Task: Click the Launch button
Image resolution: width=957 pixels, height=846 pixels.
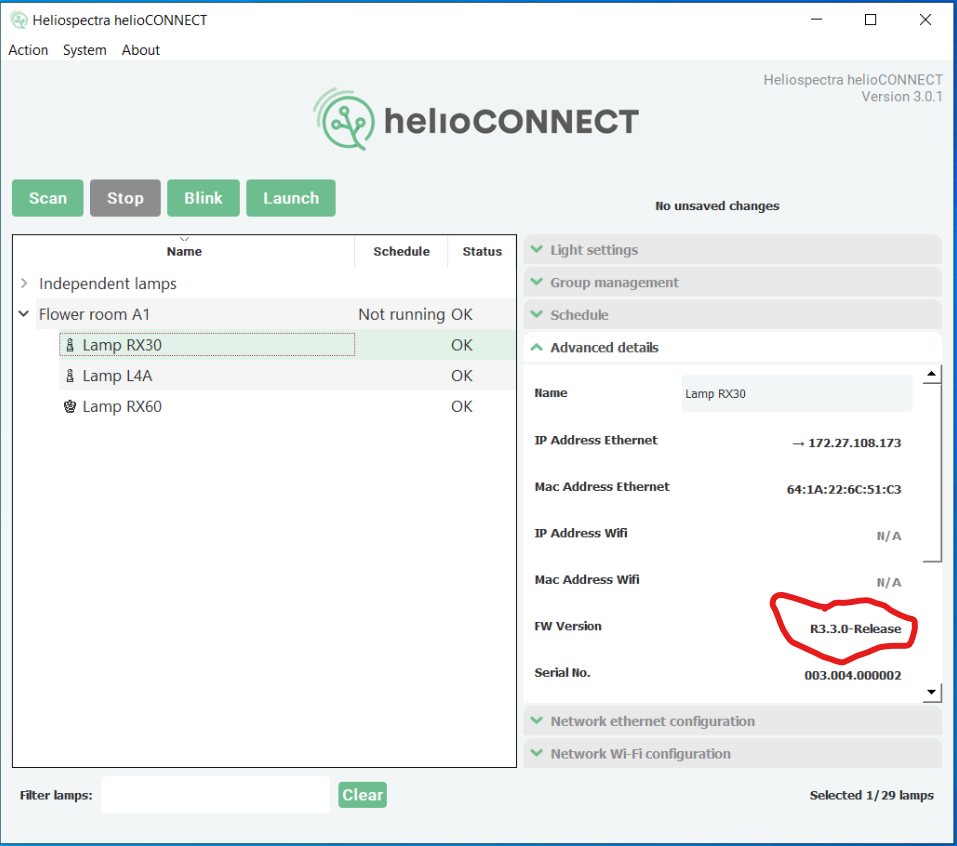Action: tap(291, 198)
